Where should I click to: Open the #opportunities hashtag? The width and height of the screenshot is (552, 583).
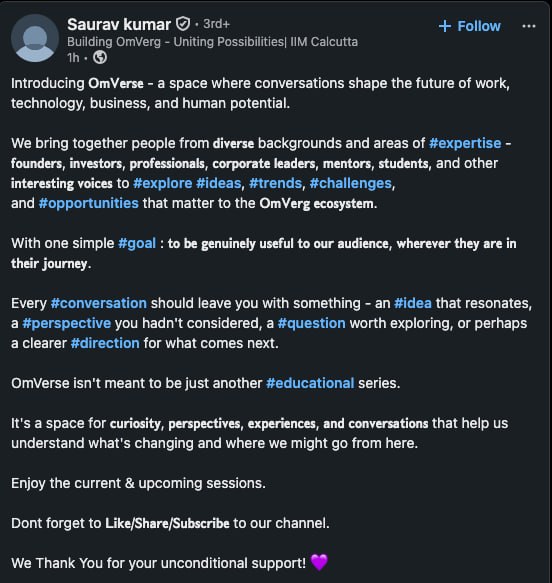click(88, 203)
